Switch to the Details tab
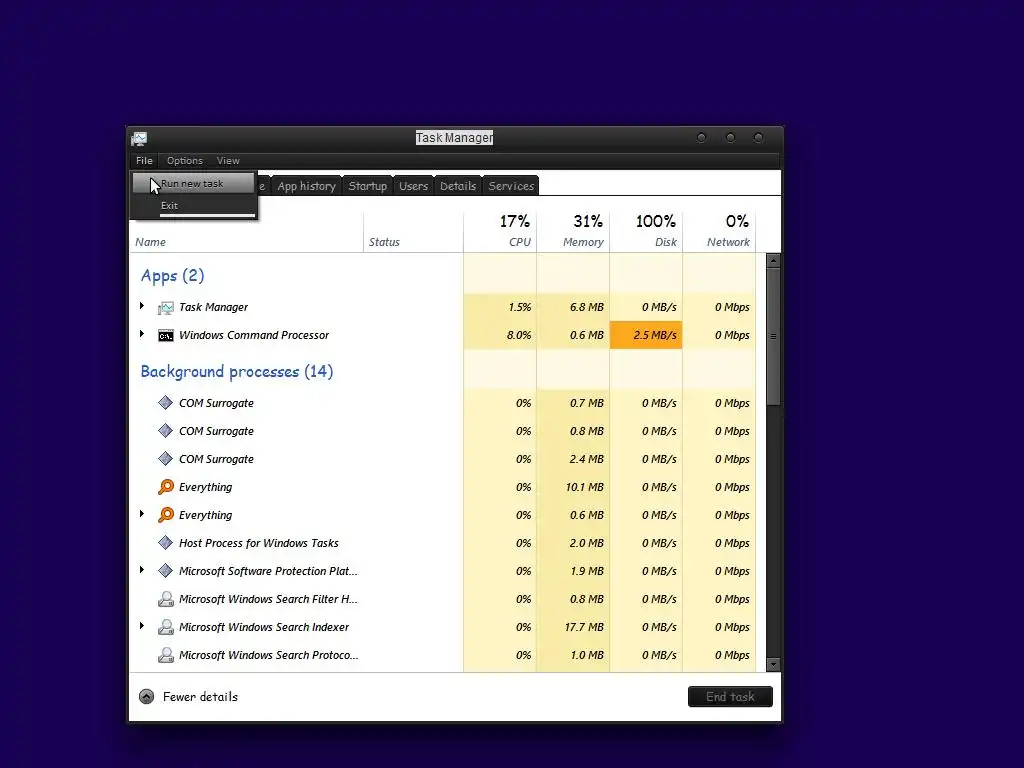This screenshot has width=1024, height=768. click(458, 186)
